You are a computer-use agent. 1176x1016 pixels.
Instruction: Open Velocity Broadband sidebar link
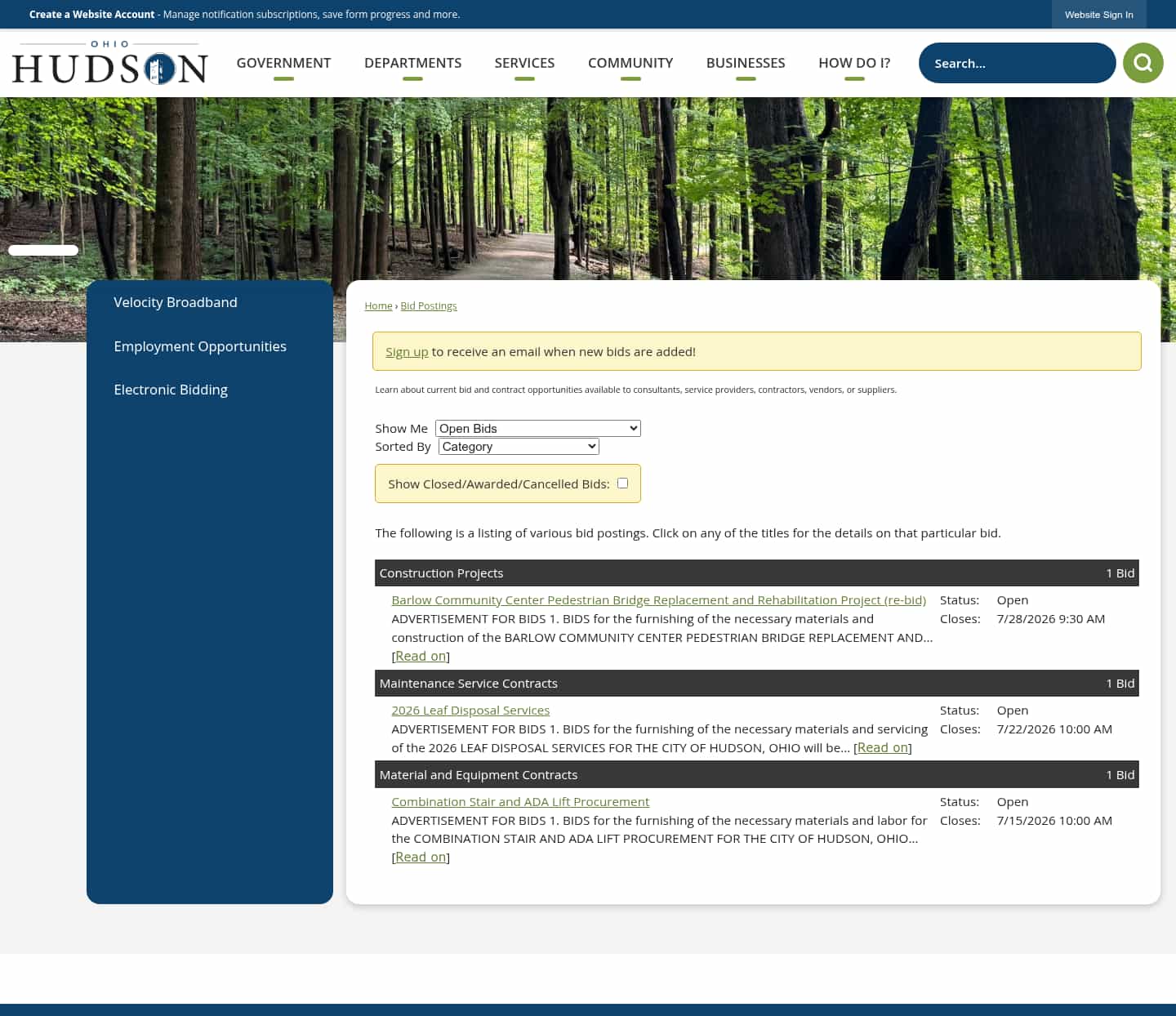pos(176,302)
